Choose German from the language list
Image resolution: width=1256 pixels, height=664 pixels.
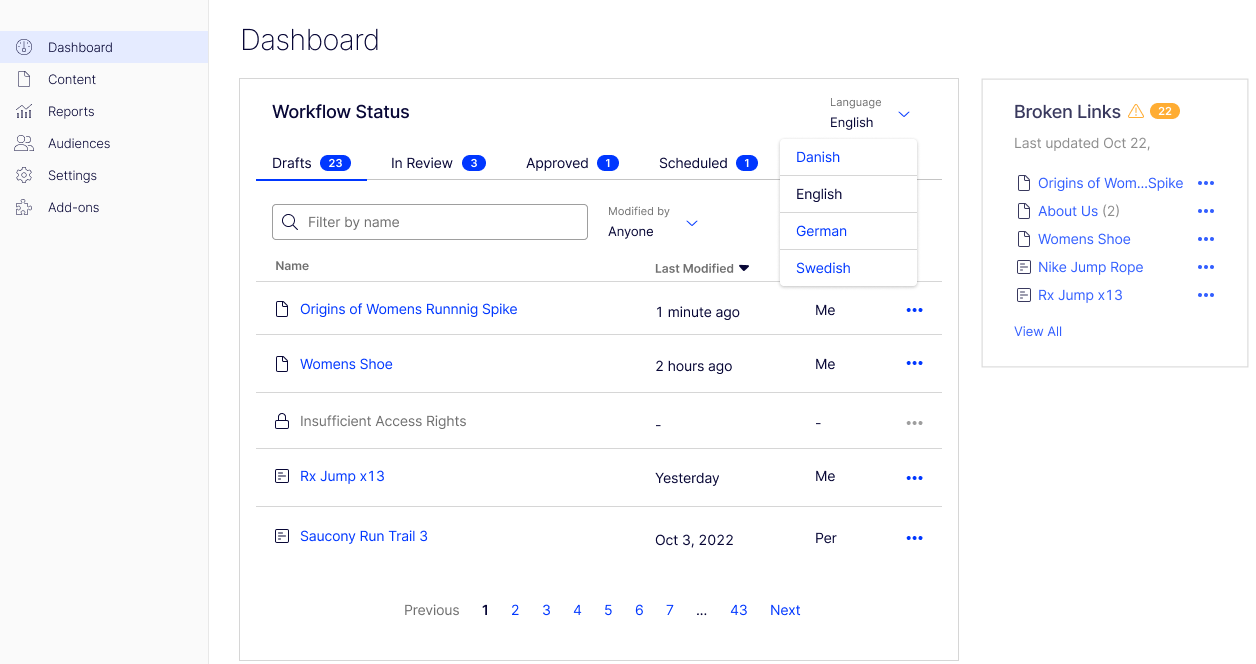coord(848,231)
